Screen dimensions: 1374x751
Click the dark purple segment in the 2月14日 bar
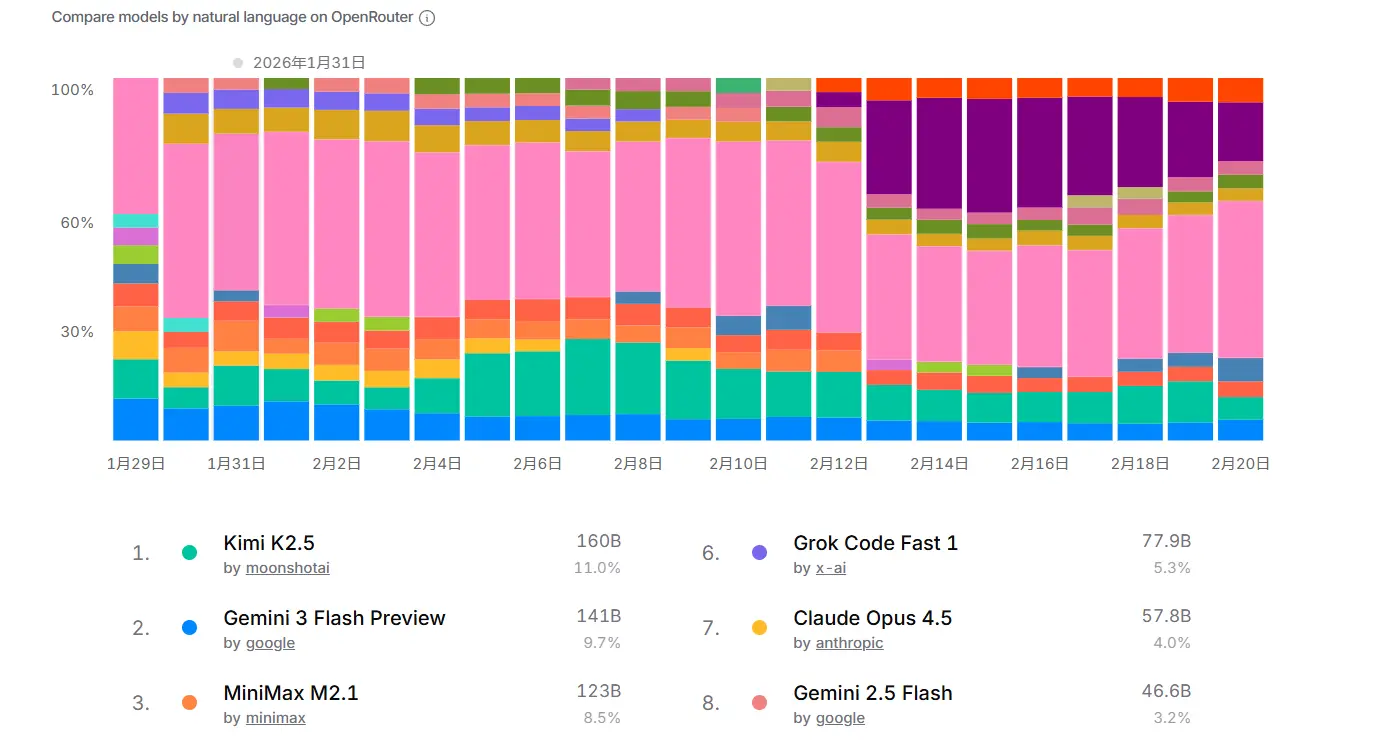[x=939, y=152]
